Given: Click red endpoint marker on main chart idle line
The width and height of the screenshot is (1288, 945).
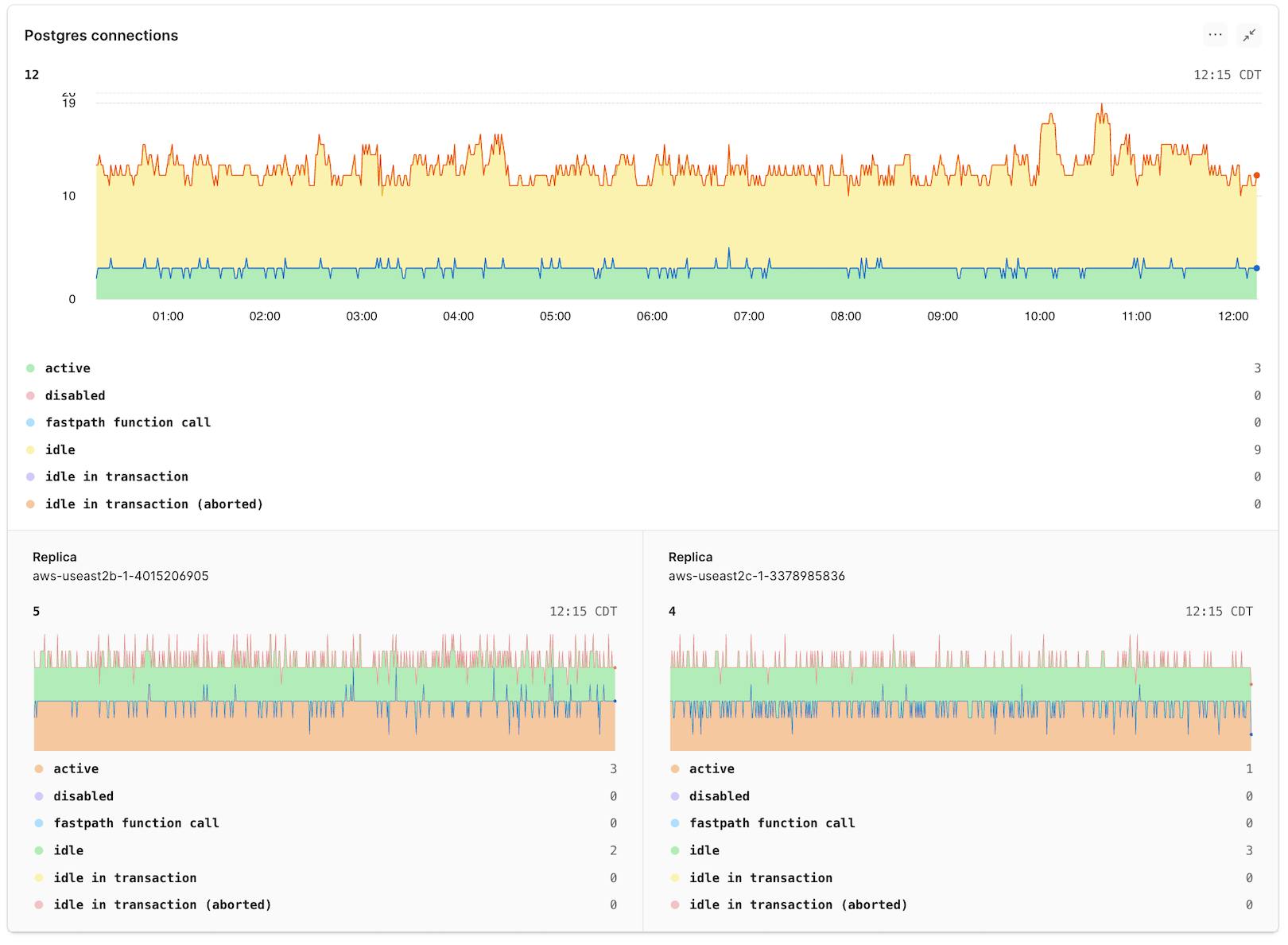Looking at the screenshot, I should (x=1256, y=175).
